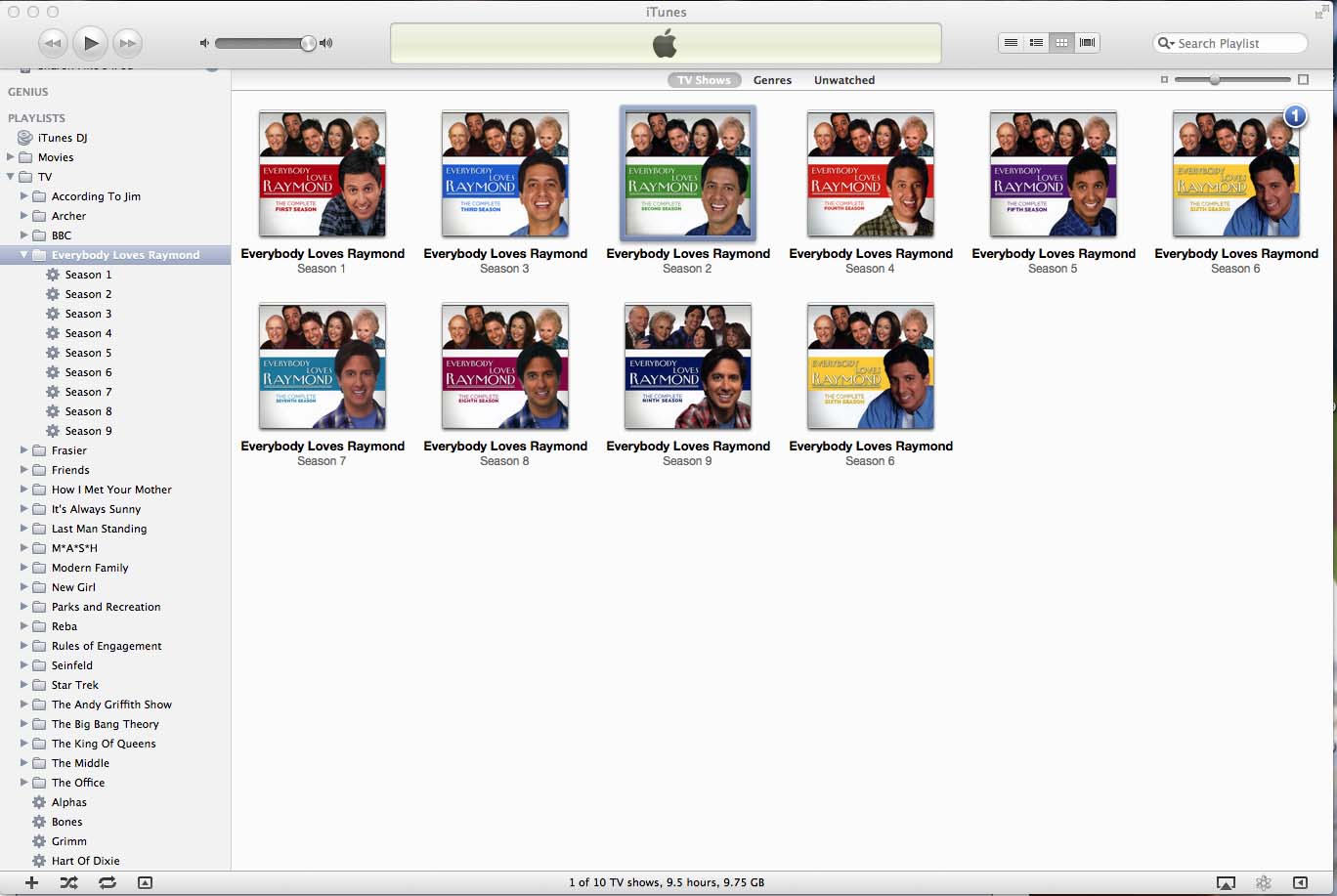Expand the Frasier folder
The height and width of the screenshot is (896, 1337).
pos(24,450)
